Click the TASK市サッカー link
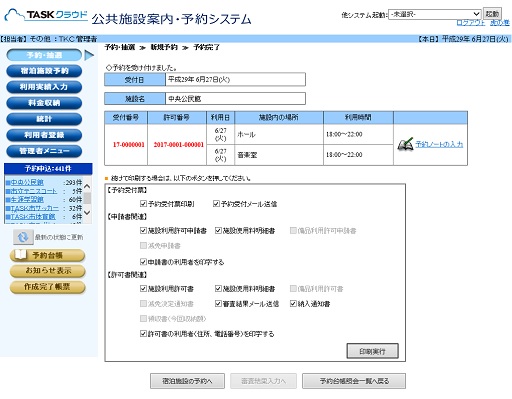Image resolution: width=512 pixels, height=399 pixels. pyautogui.click(x=34, y=208)
